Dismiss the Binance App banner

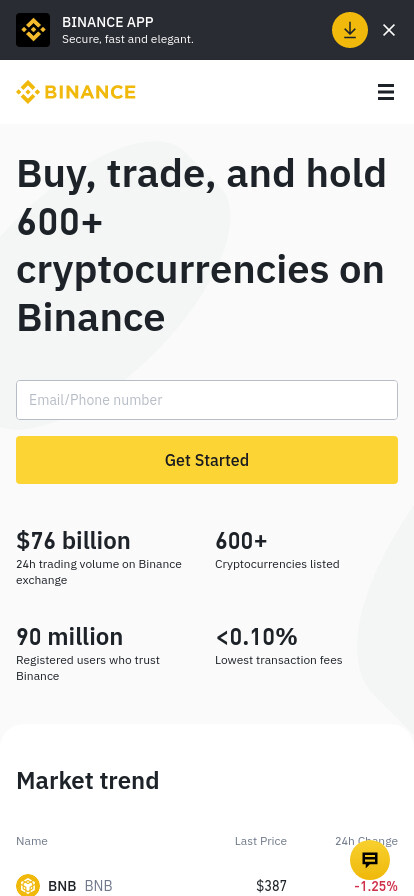click(389, 30)
